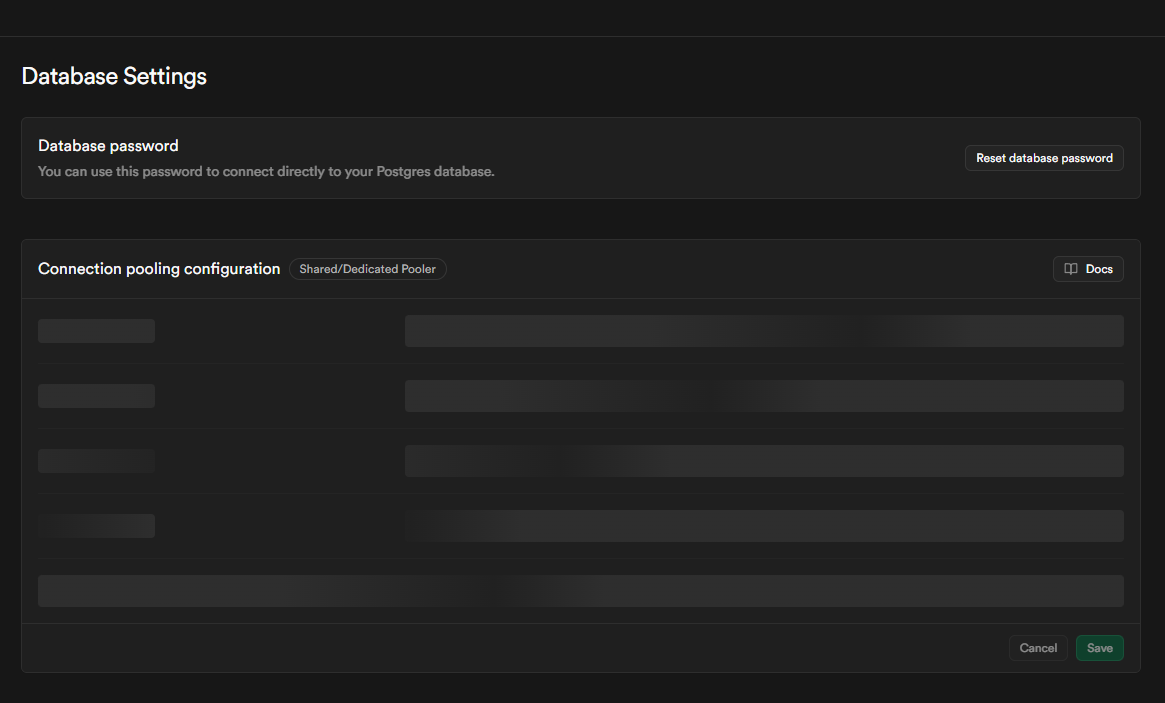The height and width of the screenshot is (703, 1165).
Task: Click the Reset database password button
Action: coord(1044,158)
